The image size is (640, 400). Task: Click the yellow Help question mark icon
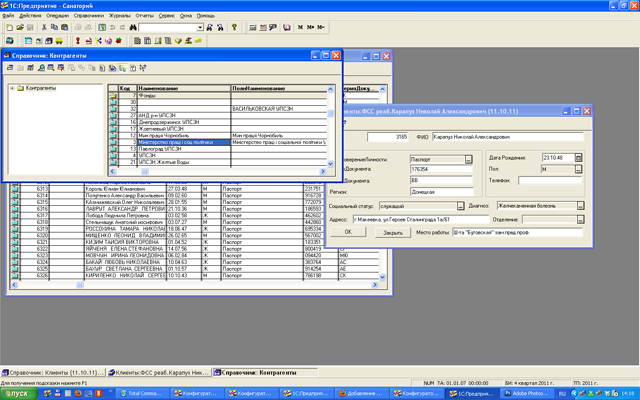(x=234, y=27)
